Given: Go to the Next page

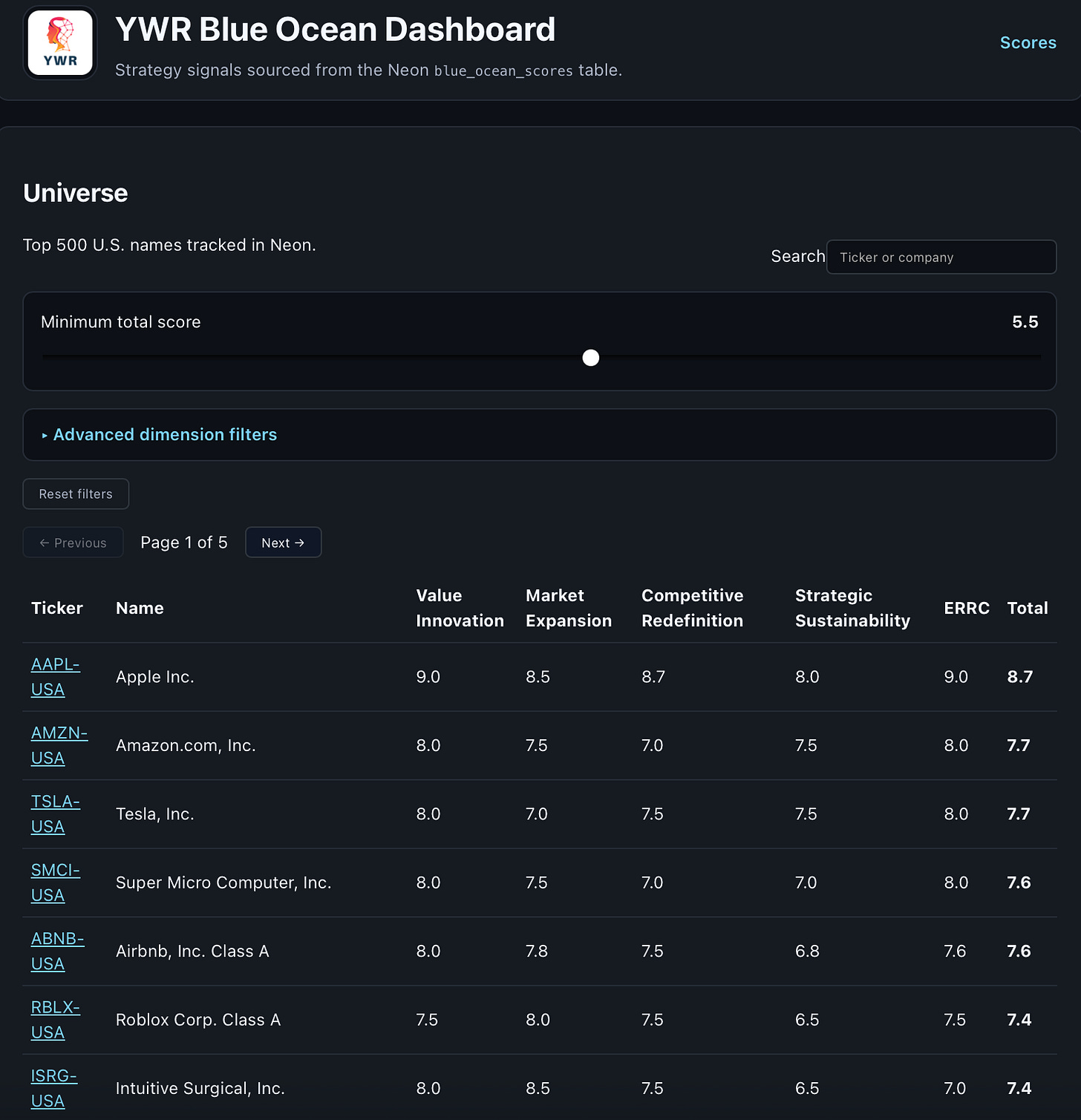Looking at the screenshot, I should click(x=283, y=543).
